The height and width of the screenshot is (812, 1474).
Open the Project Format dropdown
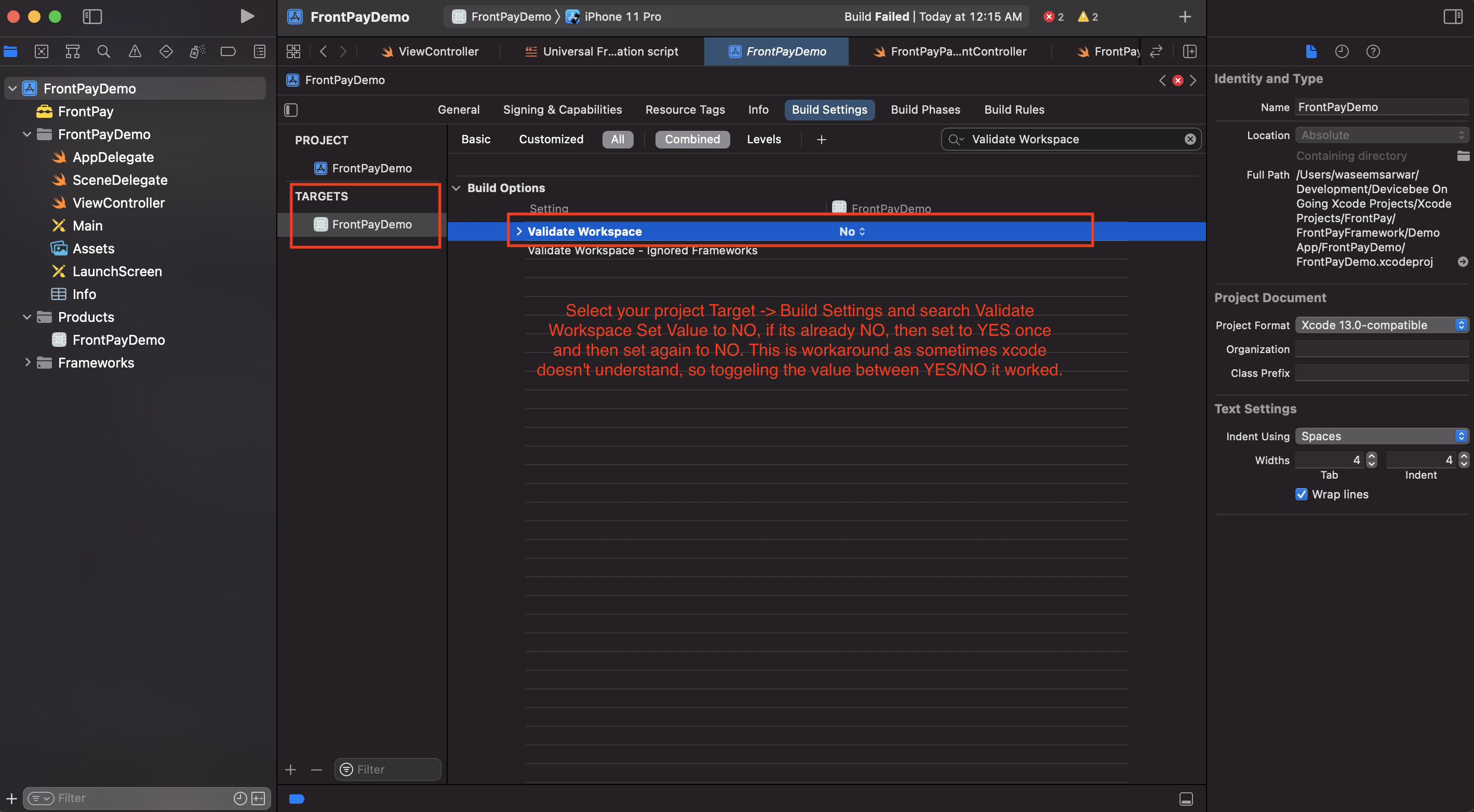pyautogui.click(x=1382, y=325)
